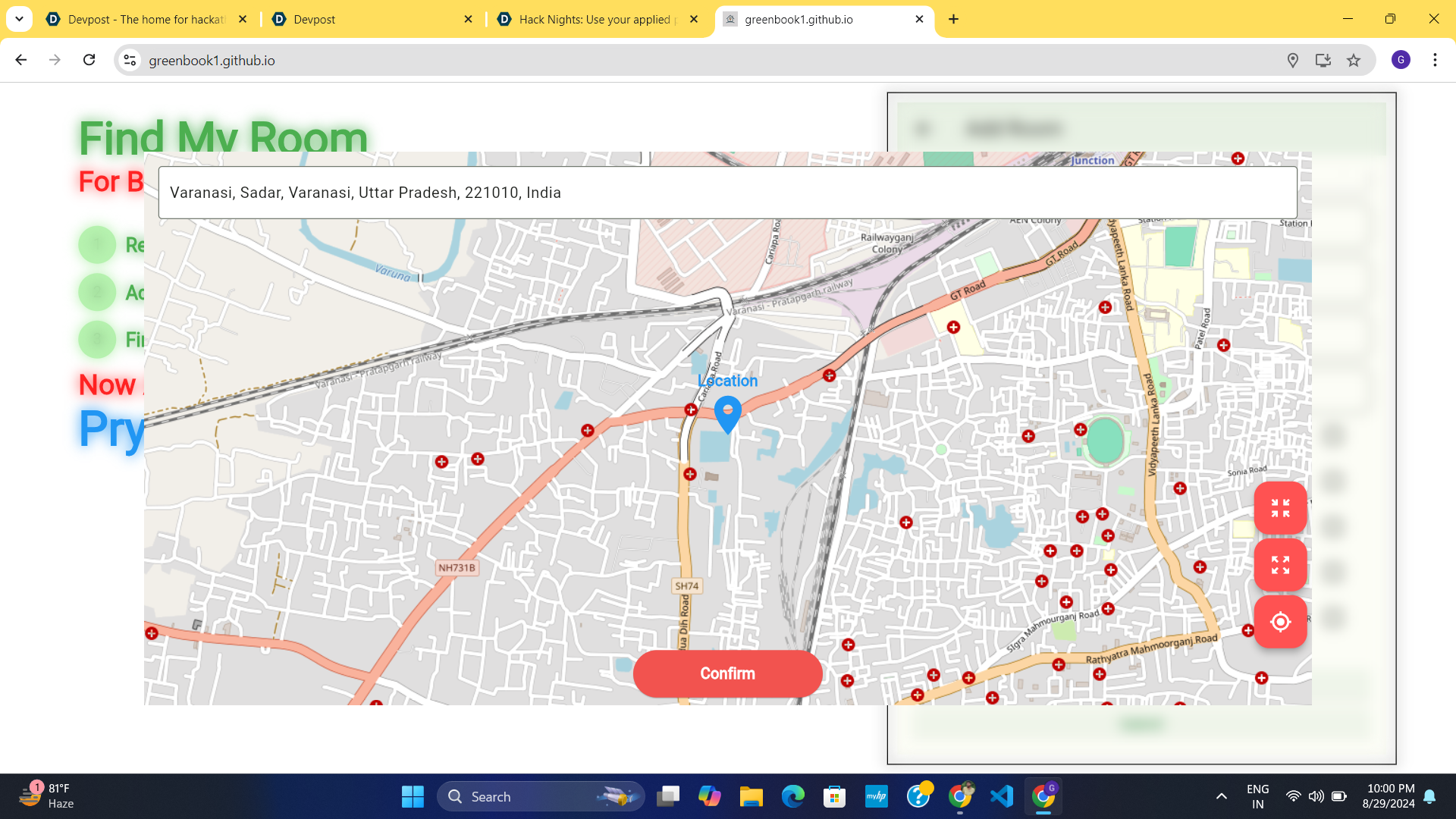1456x819 pixels.
Task: Bookmark this page with star icon
Action: (1354, 60)
